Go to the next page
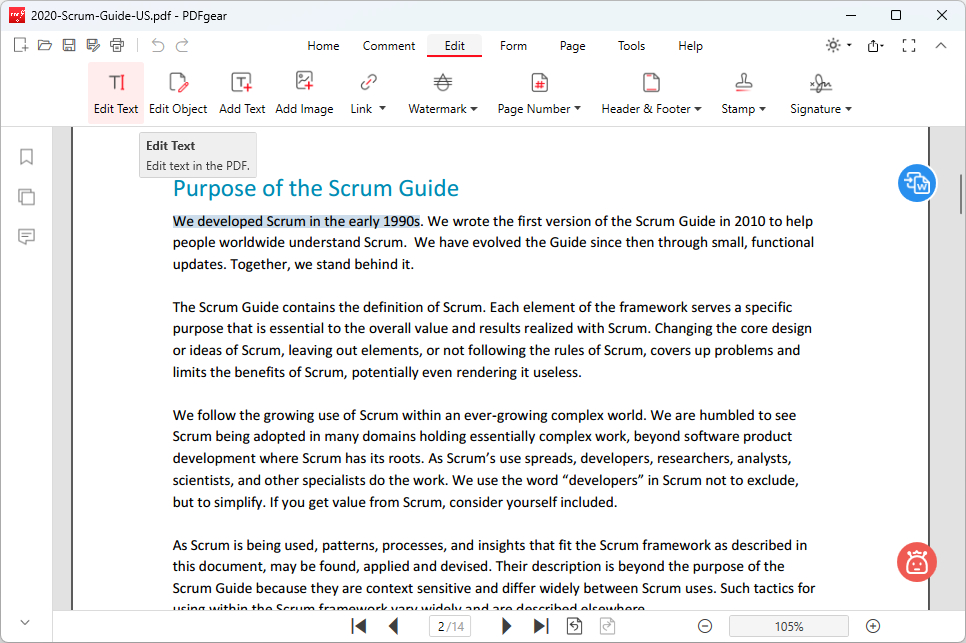Screen dimensions: 966x643 pos(507,626)
